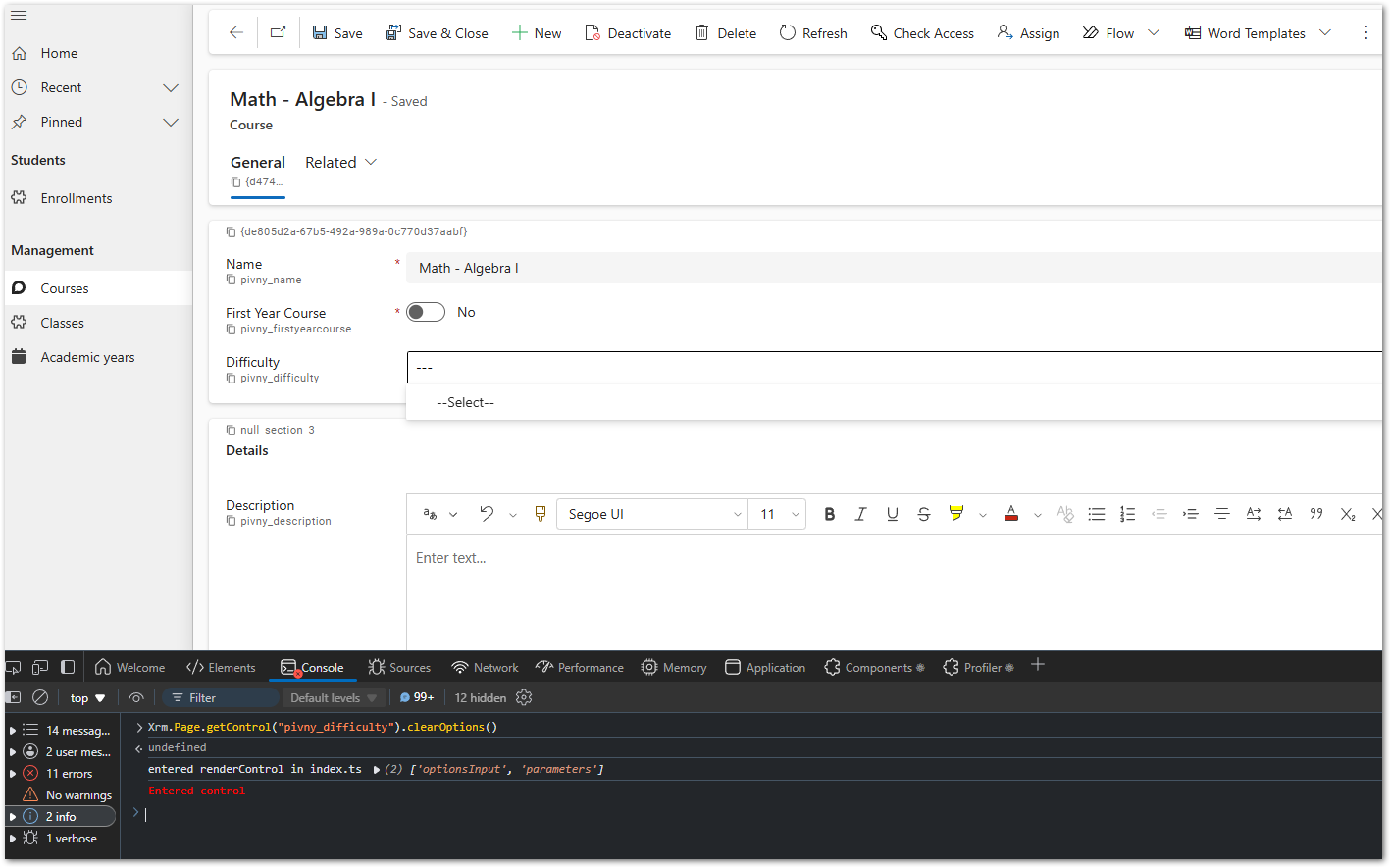Open the font size 11 dropdown
1391x868 pixels.
777,514
